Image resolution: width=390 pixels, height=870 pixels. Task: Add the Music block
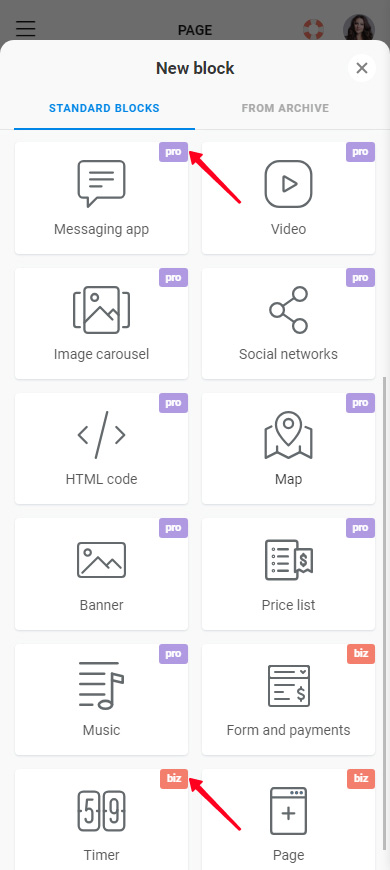[x=102, y=699]
